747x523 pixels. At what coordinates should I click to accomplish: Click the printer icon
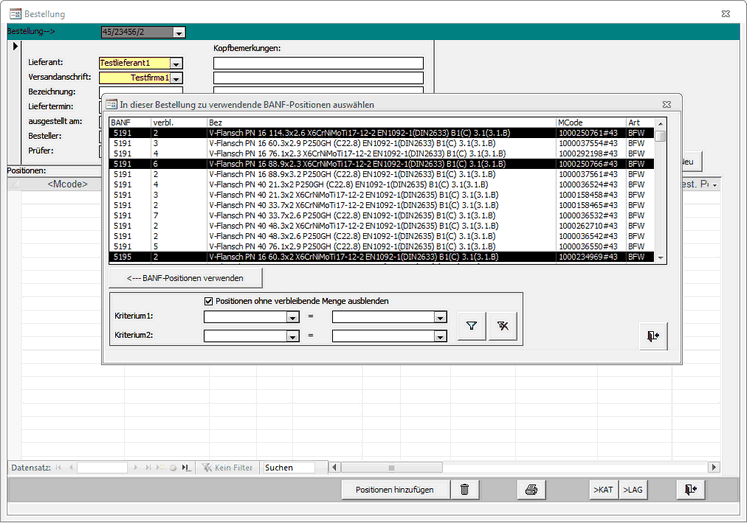(532, 489)
